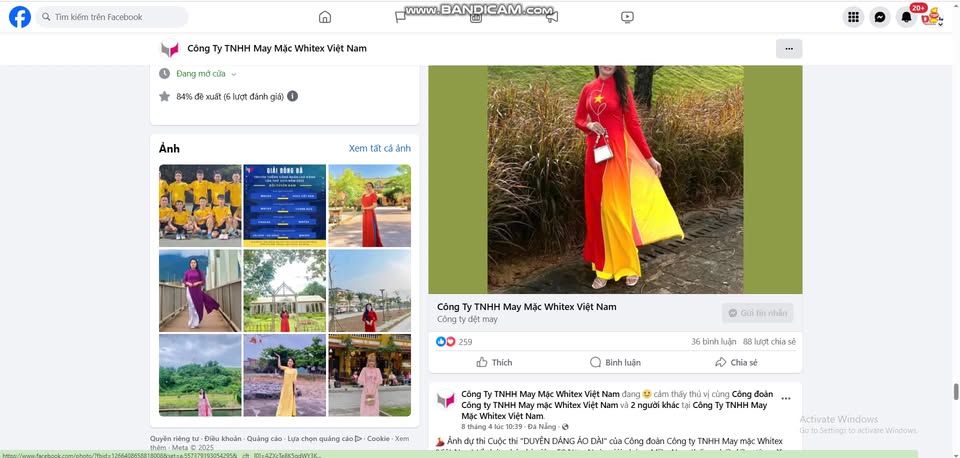
Task: Open the 36 bình luận comments link
Action: pyautogui.click(x=714, y=342)
